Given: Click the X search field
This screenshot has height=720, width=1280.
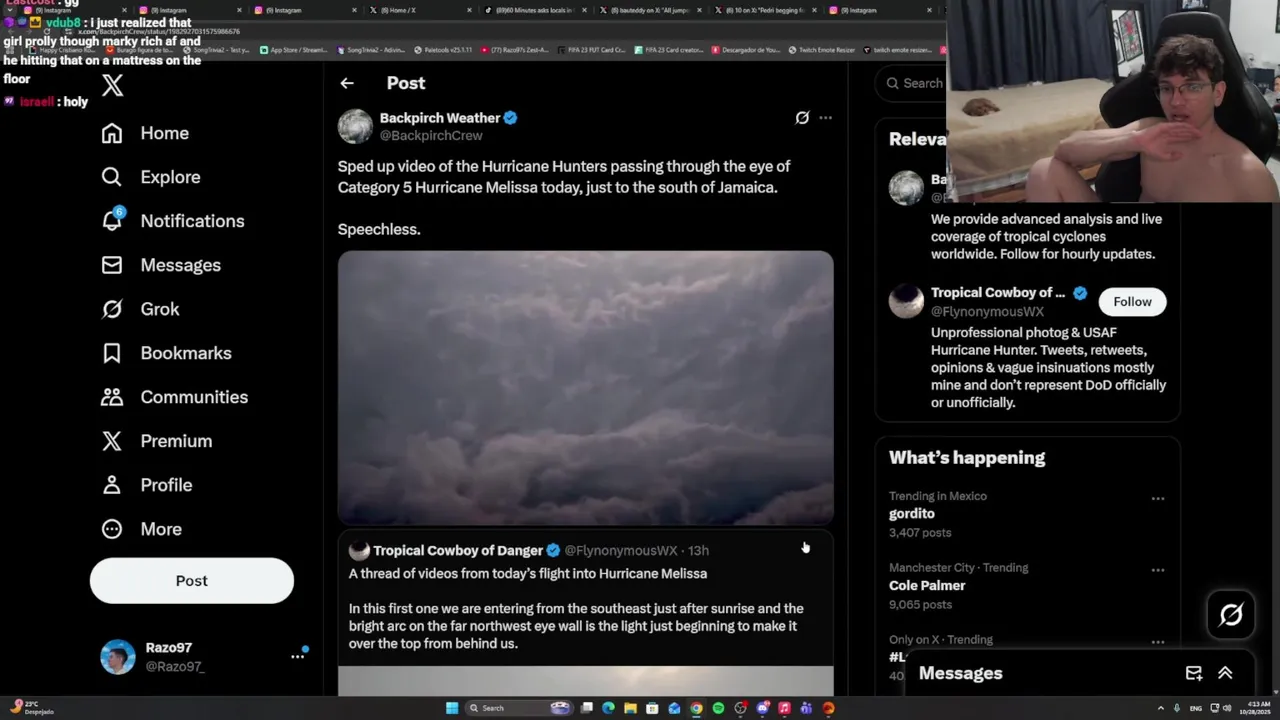Looking at the screenshot, I should [x=912, y=84].
